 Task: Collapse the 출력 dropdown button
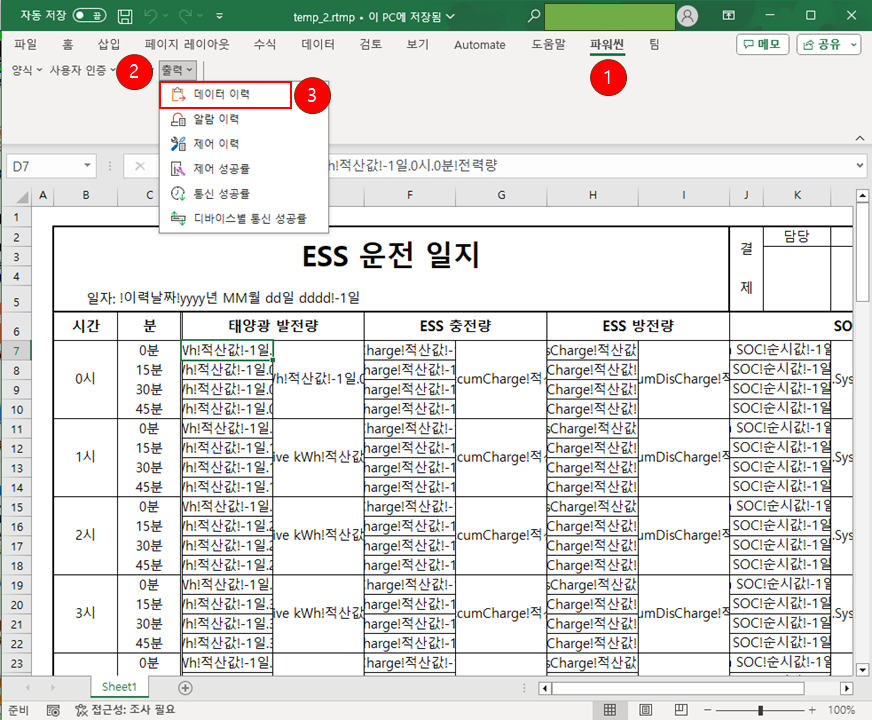177,70
